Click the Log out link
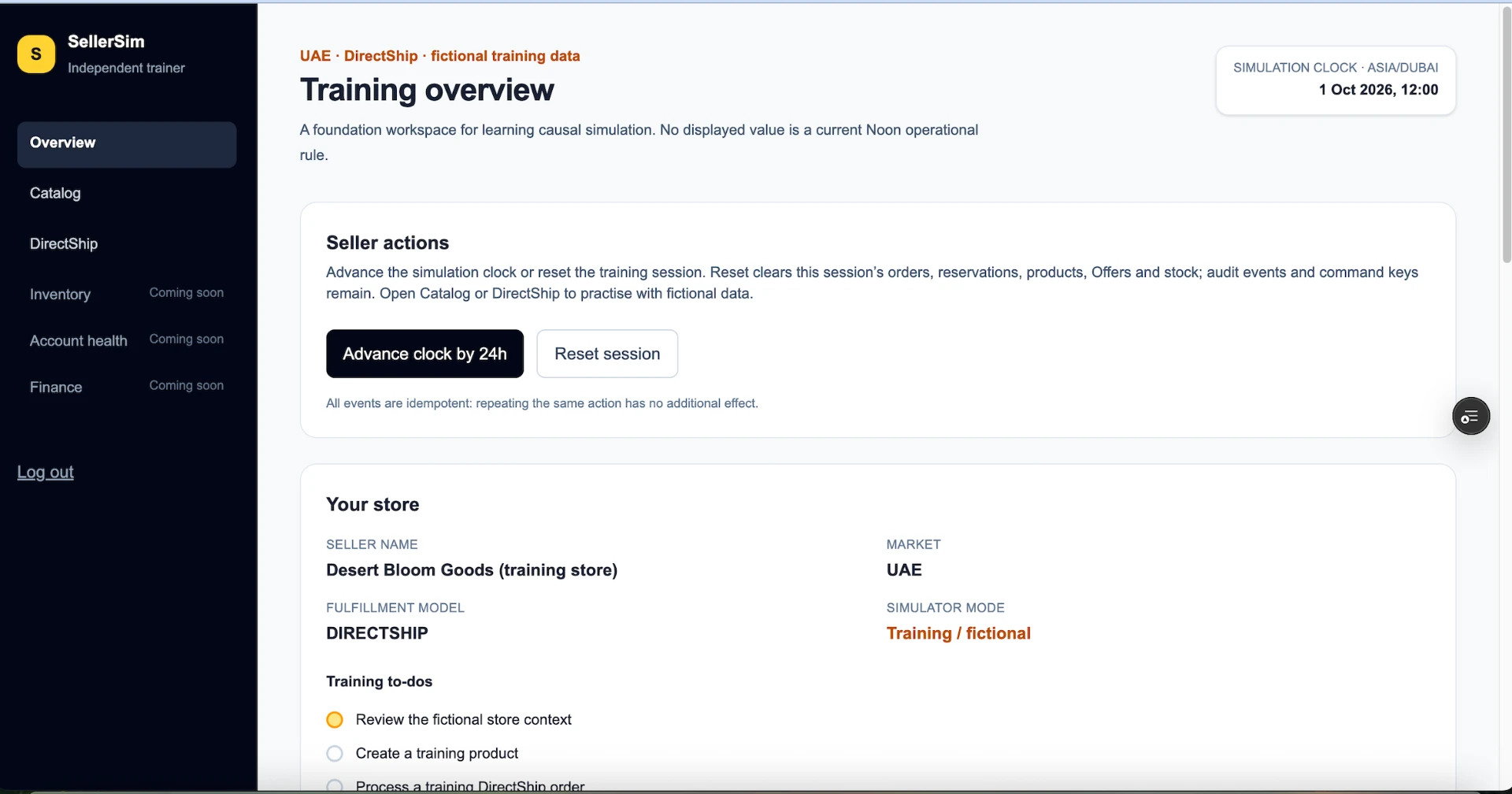The height and width of the screenshot is (794, 1512). point(46,472)
